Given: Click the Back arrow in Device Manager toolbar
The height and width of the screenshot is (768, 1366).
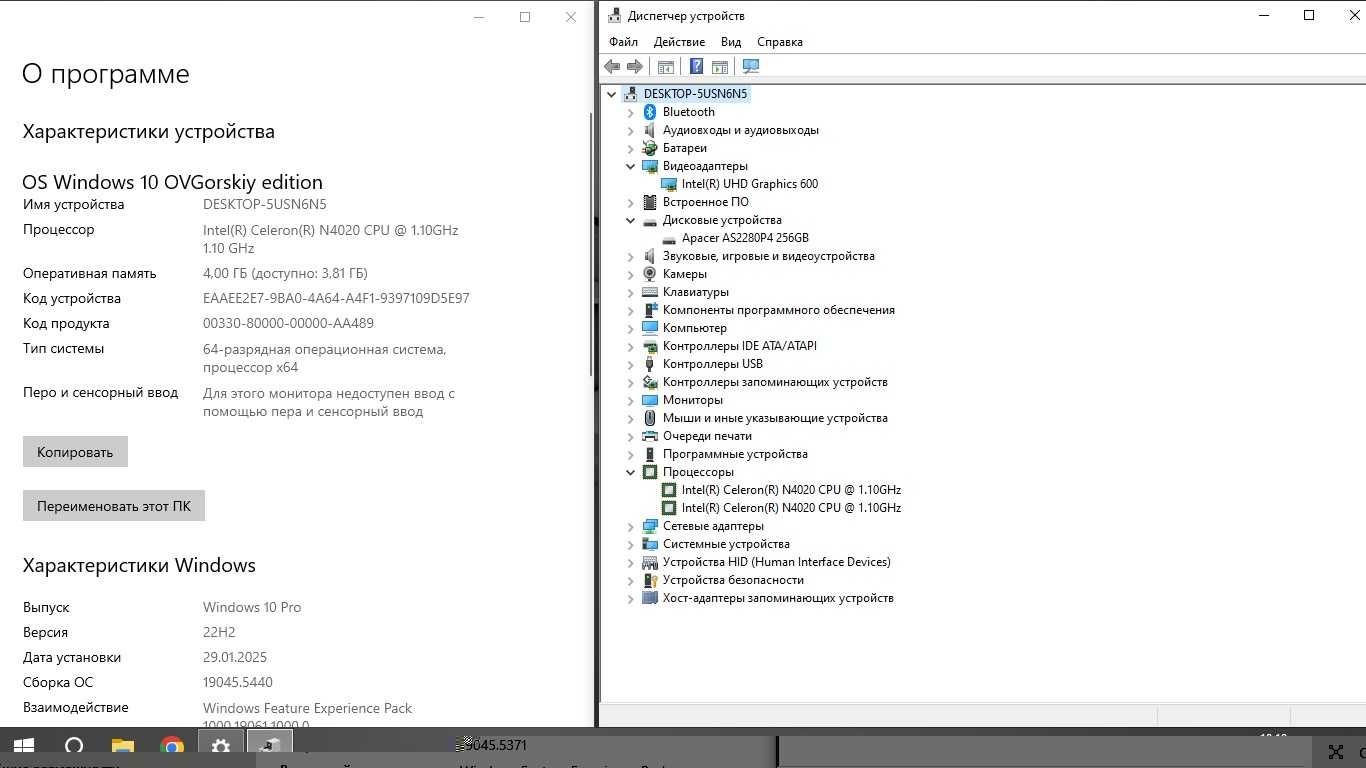Looking at the screenshot, I should coord(612,66).
